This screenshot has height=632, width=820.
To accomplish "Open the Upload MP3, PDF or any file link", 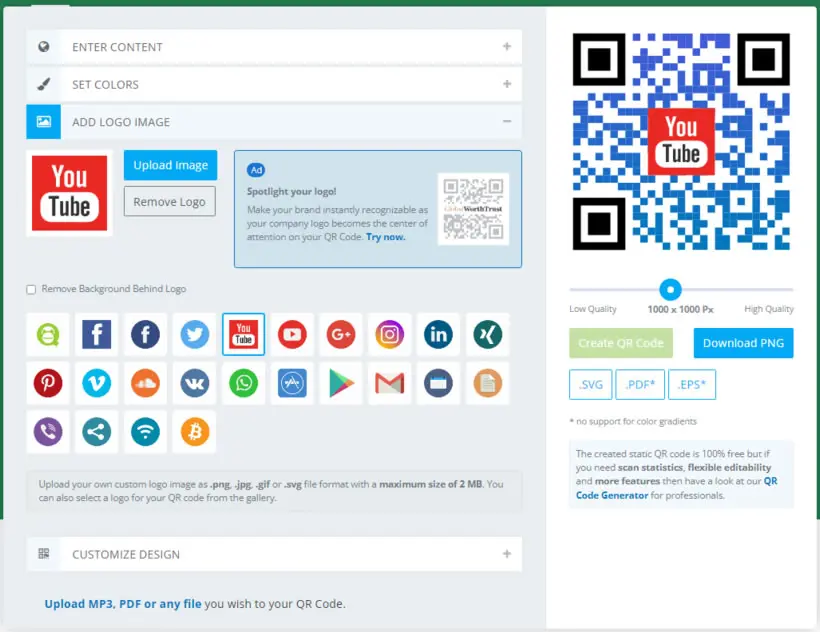I will (x=123, y=604).
